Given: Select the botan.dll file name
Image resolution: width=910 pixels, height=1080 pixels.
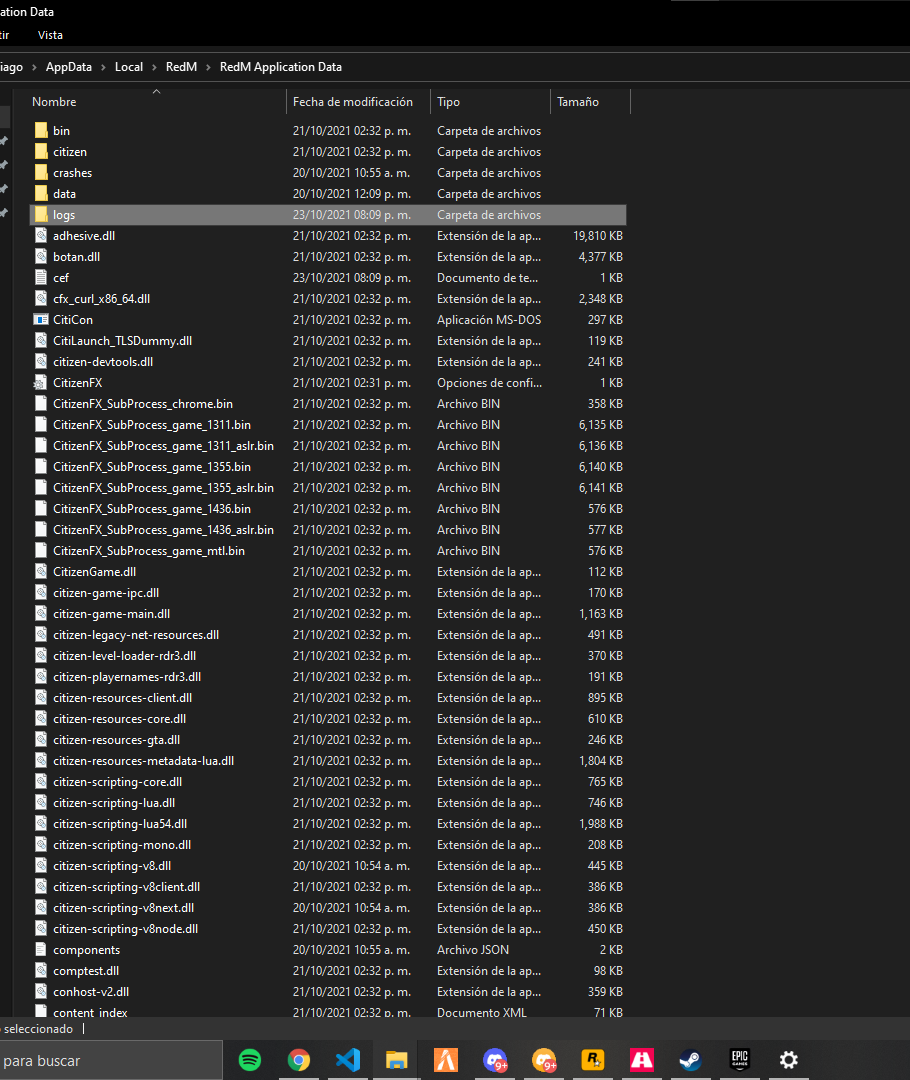Looking at the screenshot, I should [x=76, y=257].
